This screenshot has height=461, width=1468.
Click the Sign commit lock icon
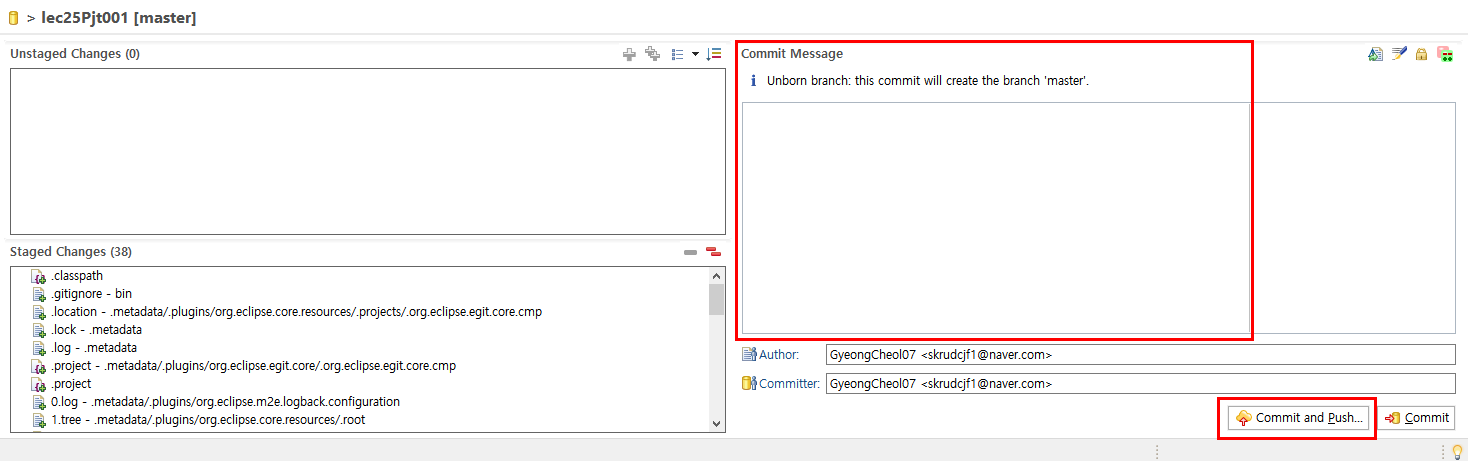[1421, 54]
